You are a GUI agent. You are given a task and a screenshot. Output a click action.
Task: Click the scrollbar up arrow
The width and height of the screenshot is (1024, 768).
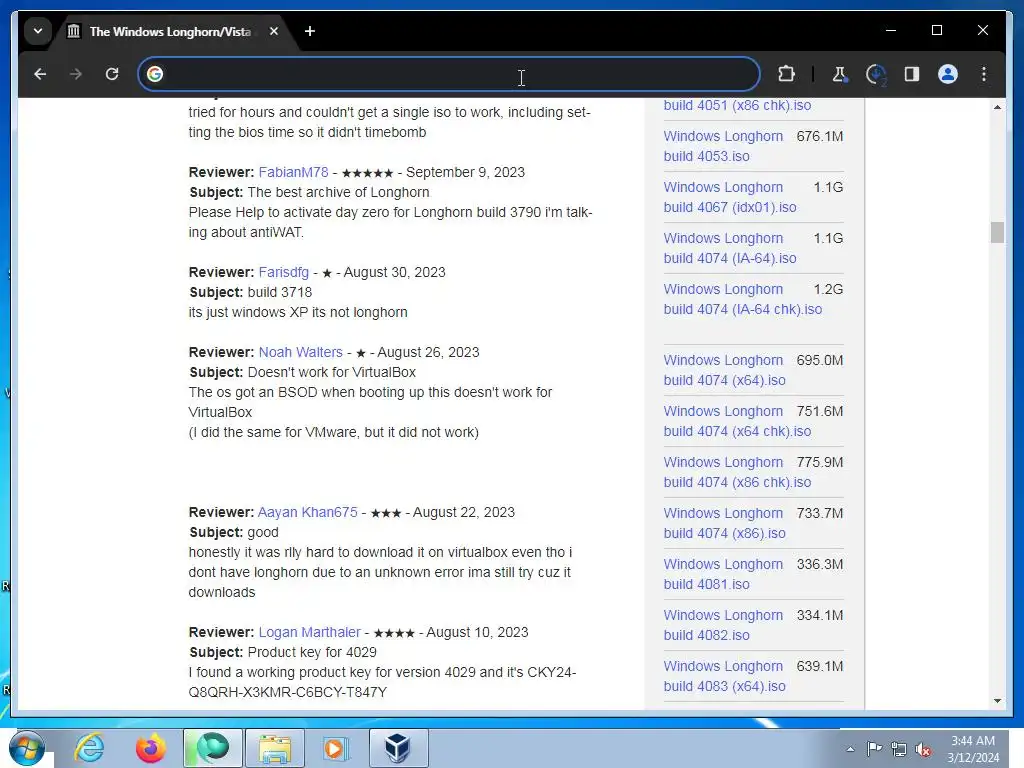coord(997,106)
